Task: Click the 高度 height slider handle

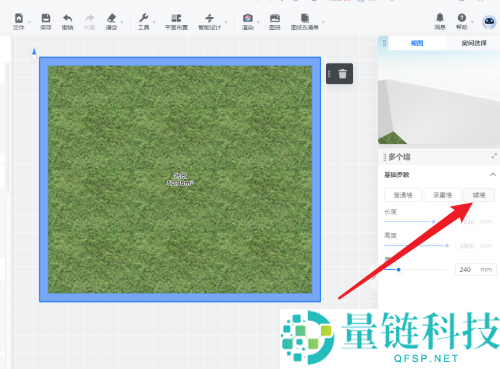Action: pos(447,246)
